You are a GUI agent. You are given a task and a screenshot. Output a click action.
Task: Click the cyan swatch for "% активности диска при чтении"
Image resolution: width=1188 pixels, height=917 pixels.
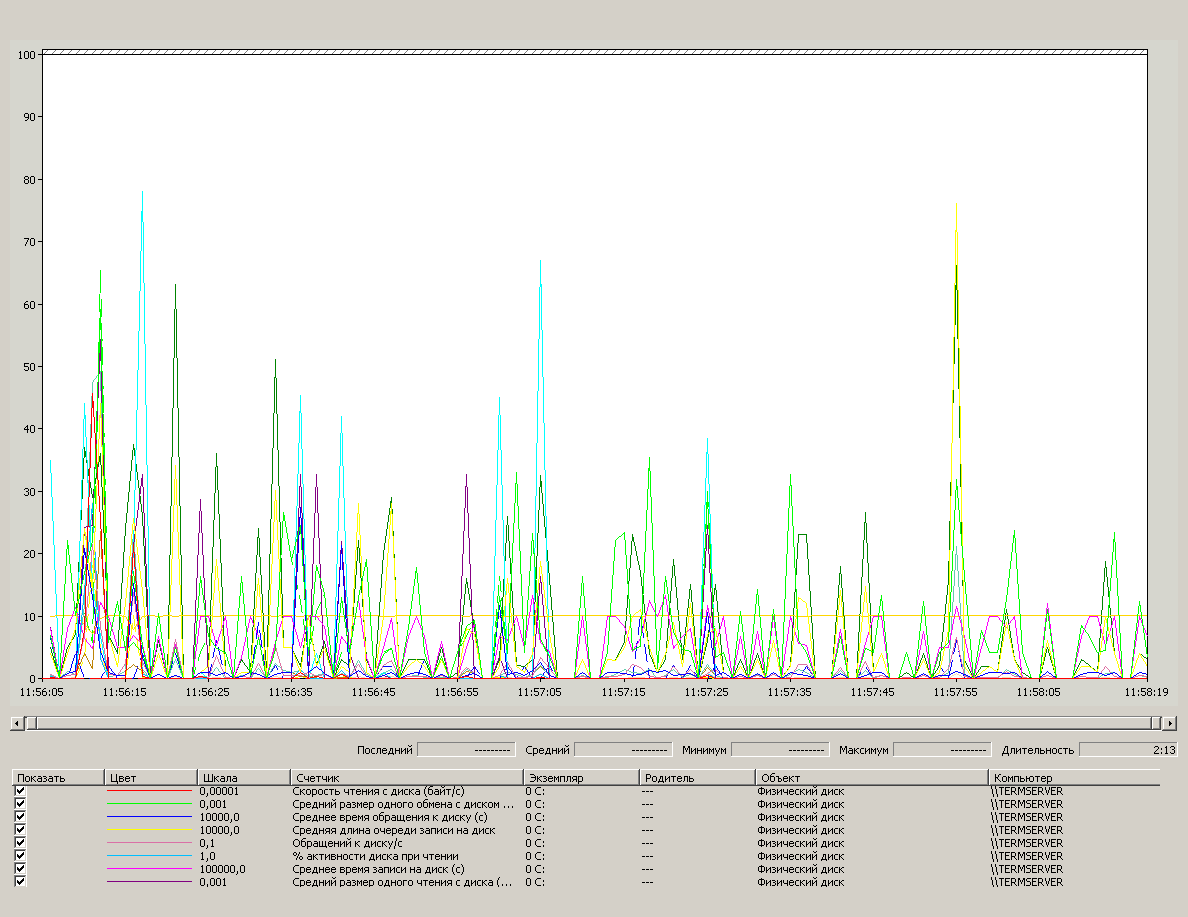point(149,856)
